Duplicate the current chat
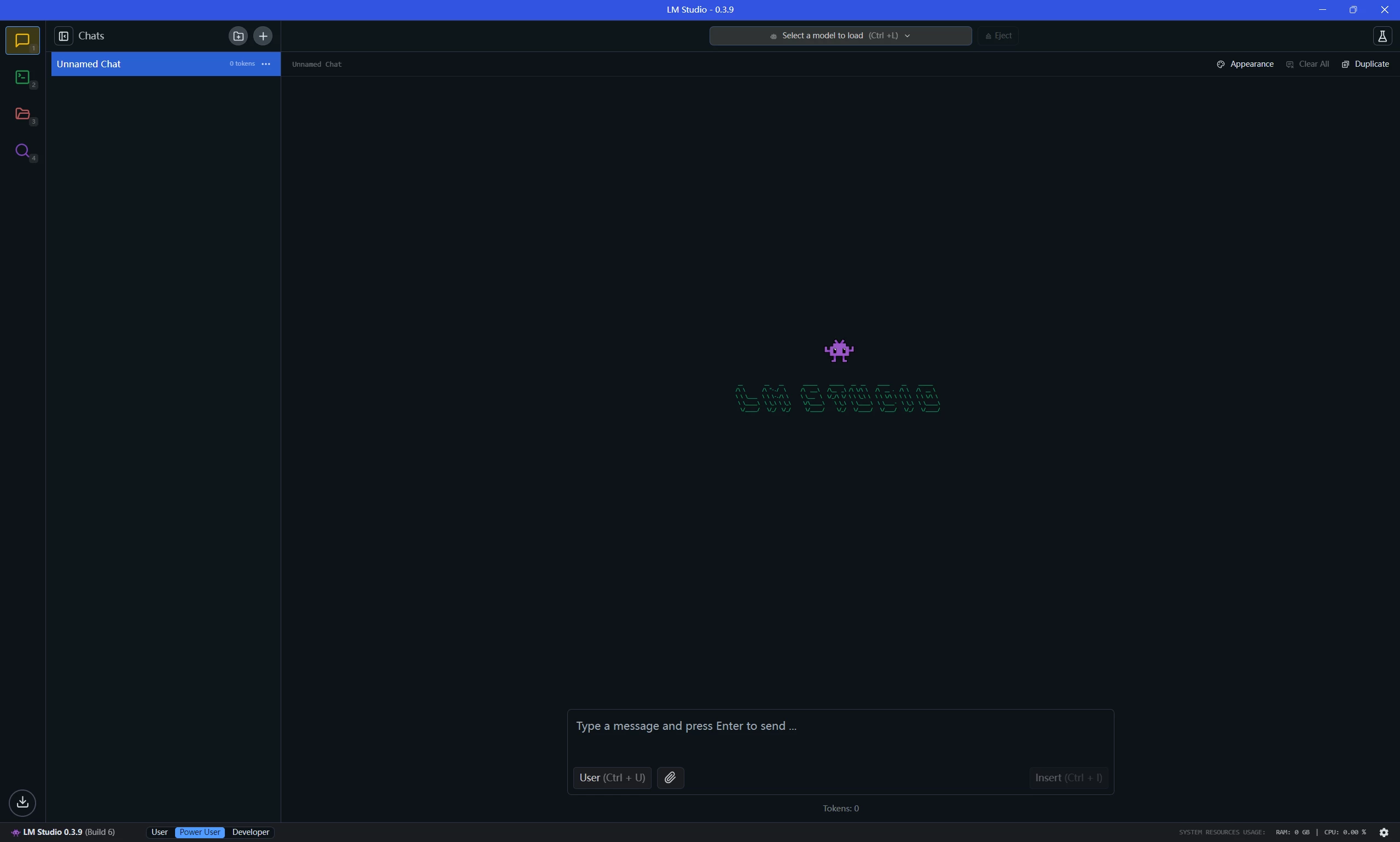The width and height of the screenshot is (1400, 842). (1365, 64)
